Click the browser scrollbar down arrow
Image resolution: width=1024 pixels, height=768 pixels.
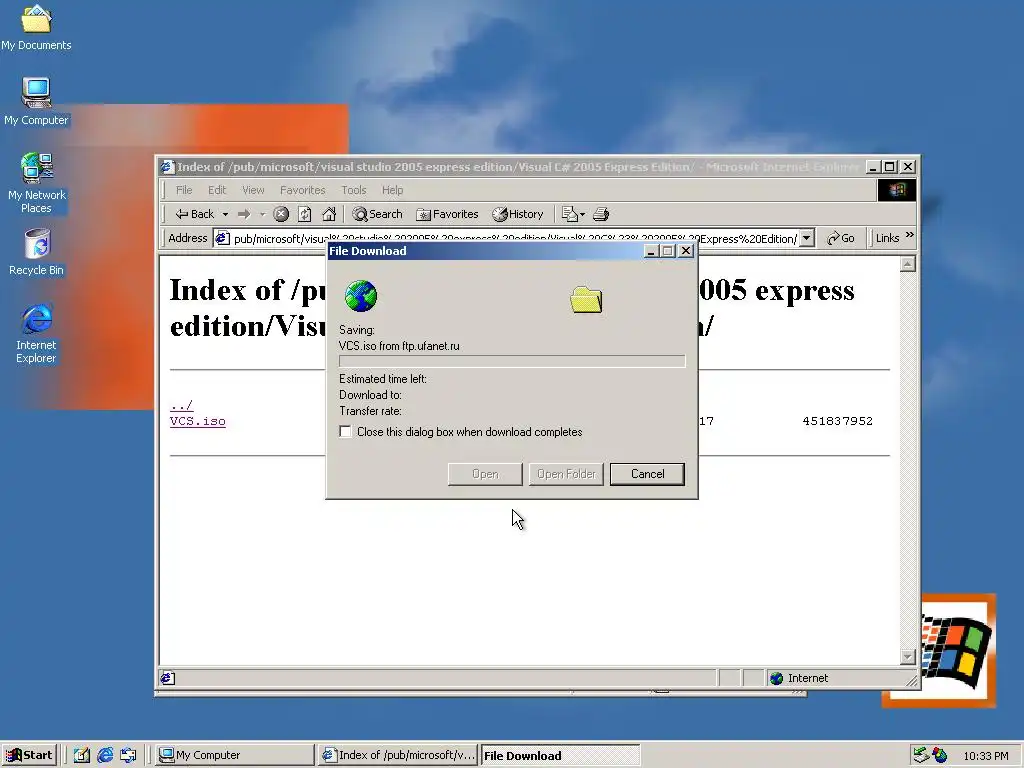[908, 656]
